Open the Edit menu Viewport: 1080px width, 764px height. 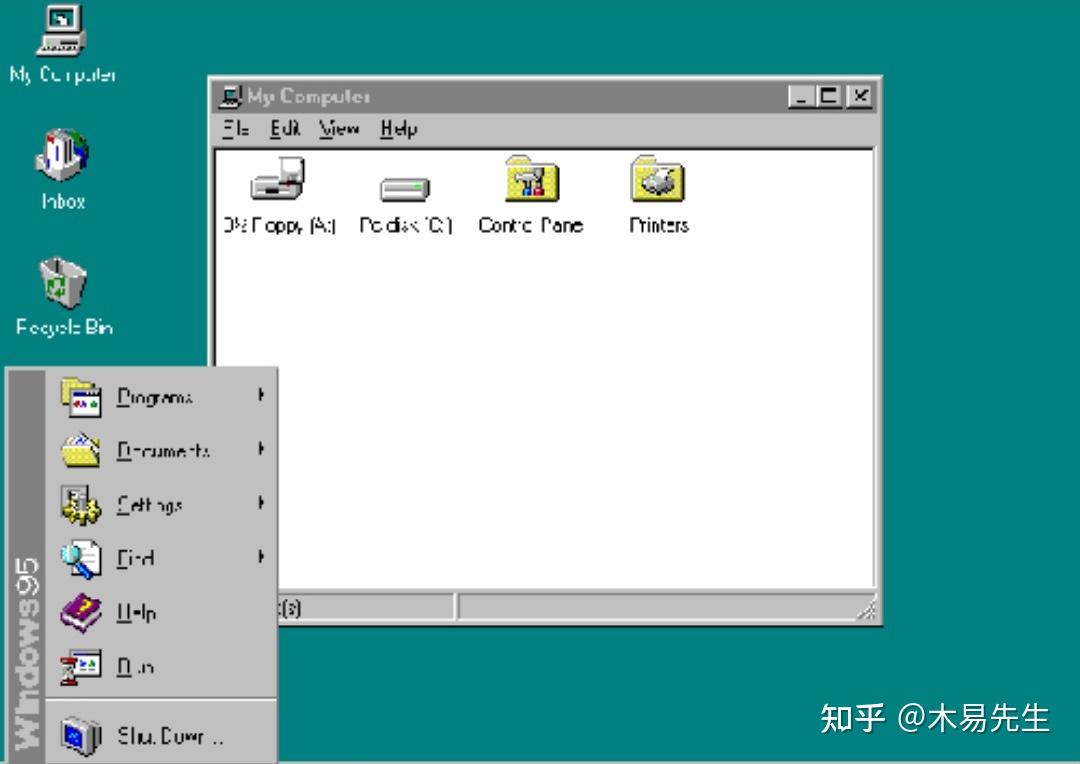point(285,129)
